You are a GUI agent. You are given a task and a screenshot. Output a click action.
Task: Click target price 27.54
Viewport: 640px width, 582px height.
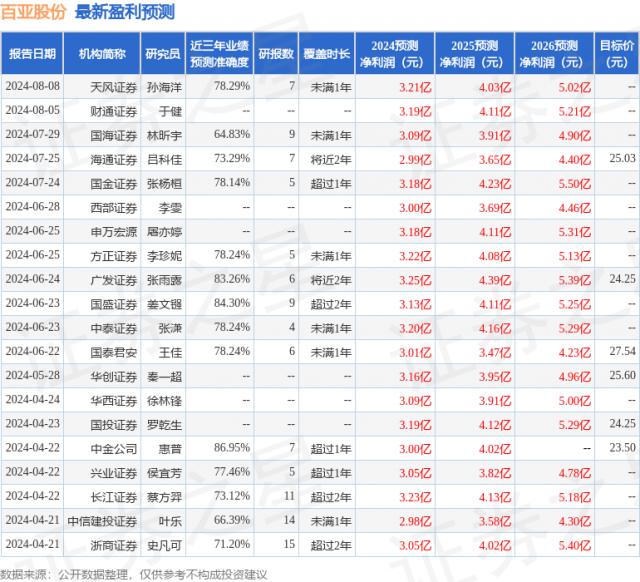(622, 351)
